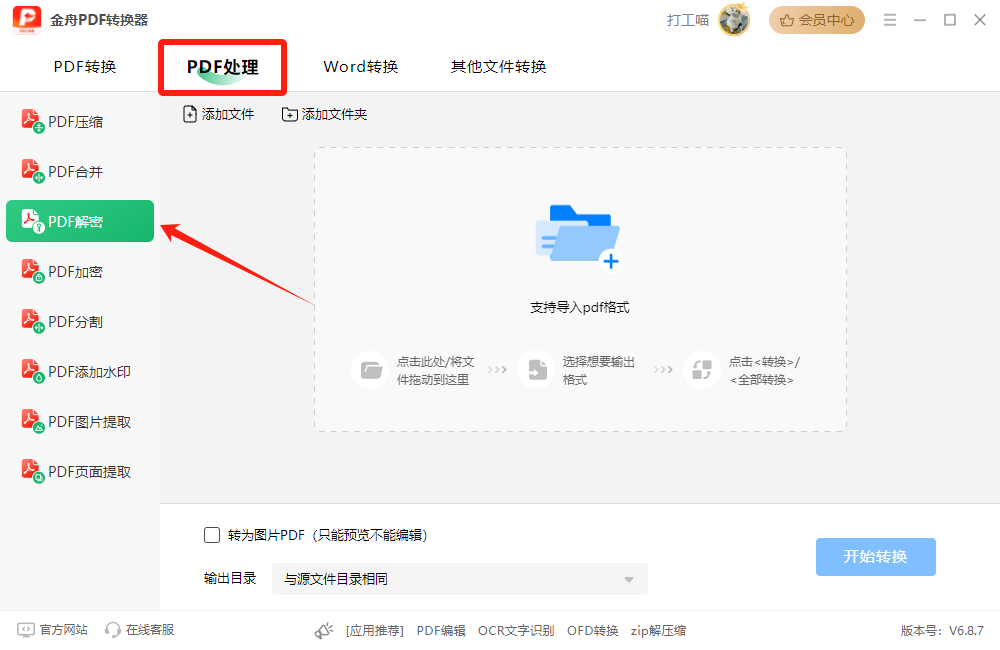Enable 转为图片PDF checkbox
The width and height of the screenshot is (1000, 650).
(x=212, y=535)
